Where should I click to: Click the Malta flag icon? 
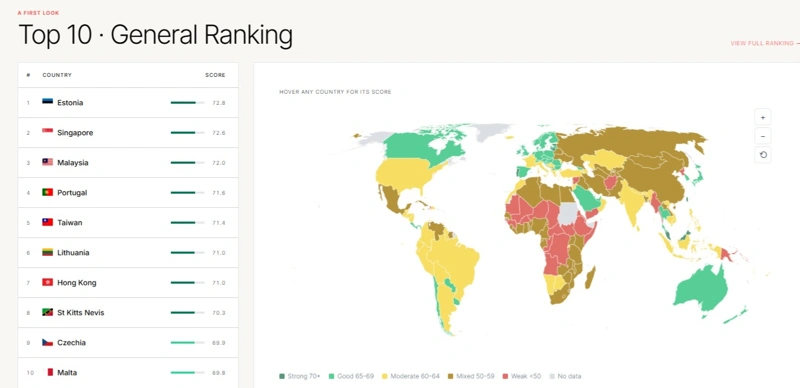click(47, 373)
